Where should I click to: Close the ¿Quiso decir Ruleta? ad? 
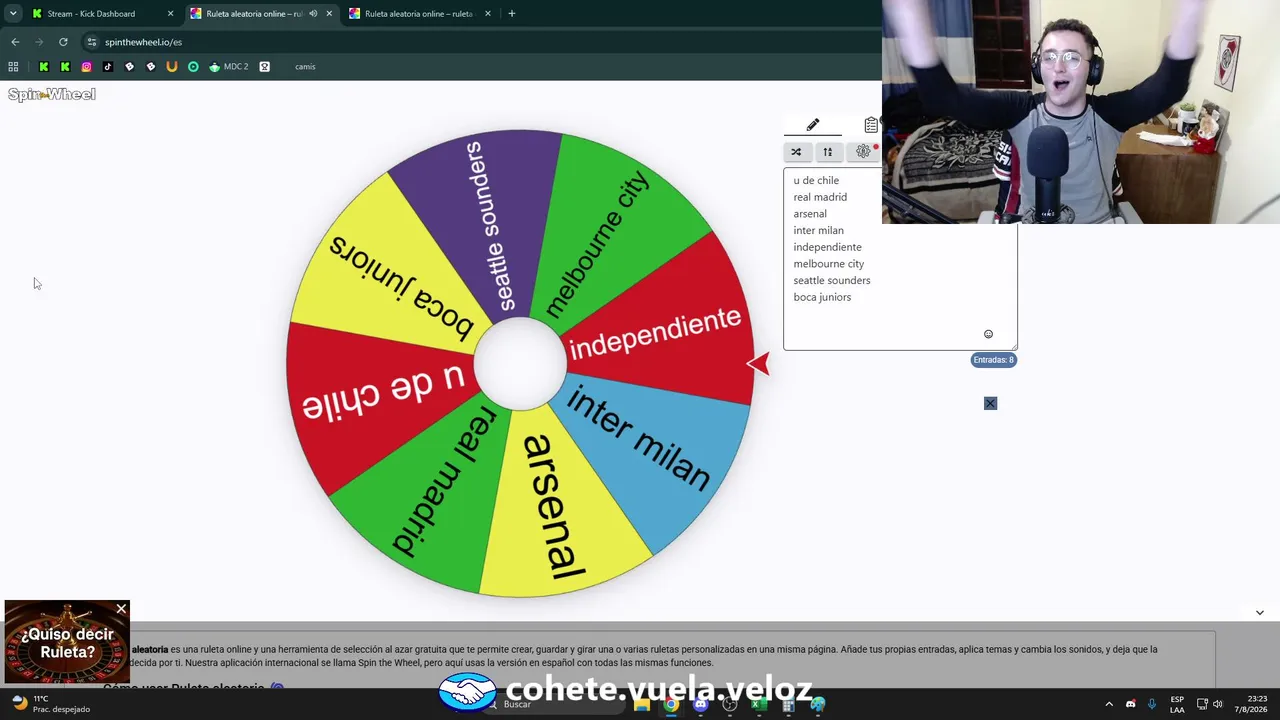pyautogui.click(x=121, y=609)
